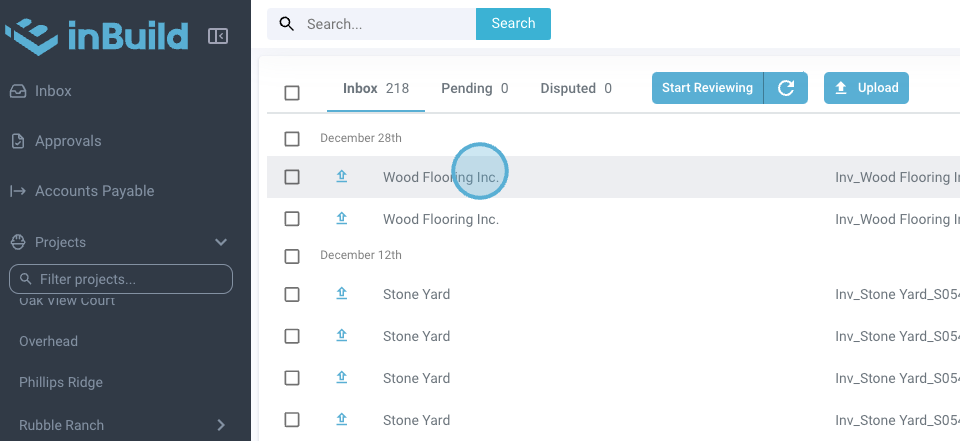Screen dimensions: 960x441
Task: Click the Accounts Payable arrow icon
Action: tap(18, 191)
